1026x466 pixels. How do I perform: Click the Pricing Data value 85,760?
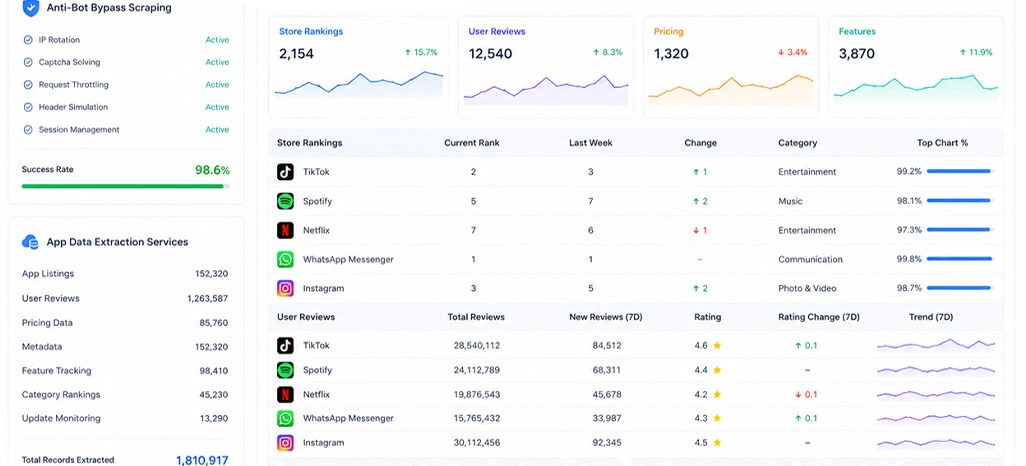(x=214, y=323)
